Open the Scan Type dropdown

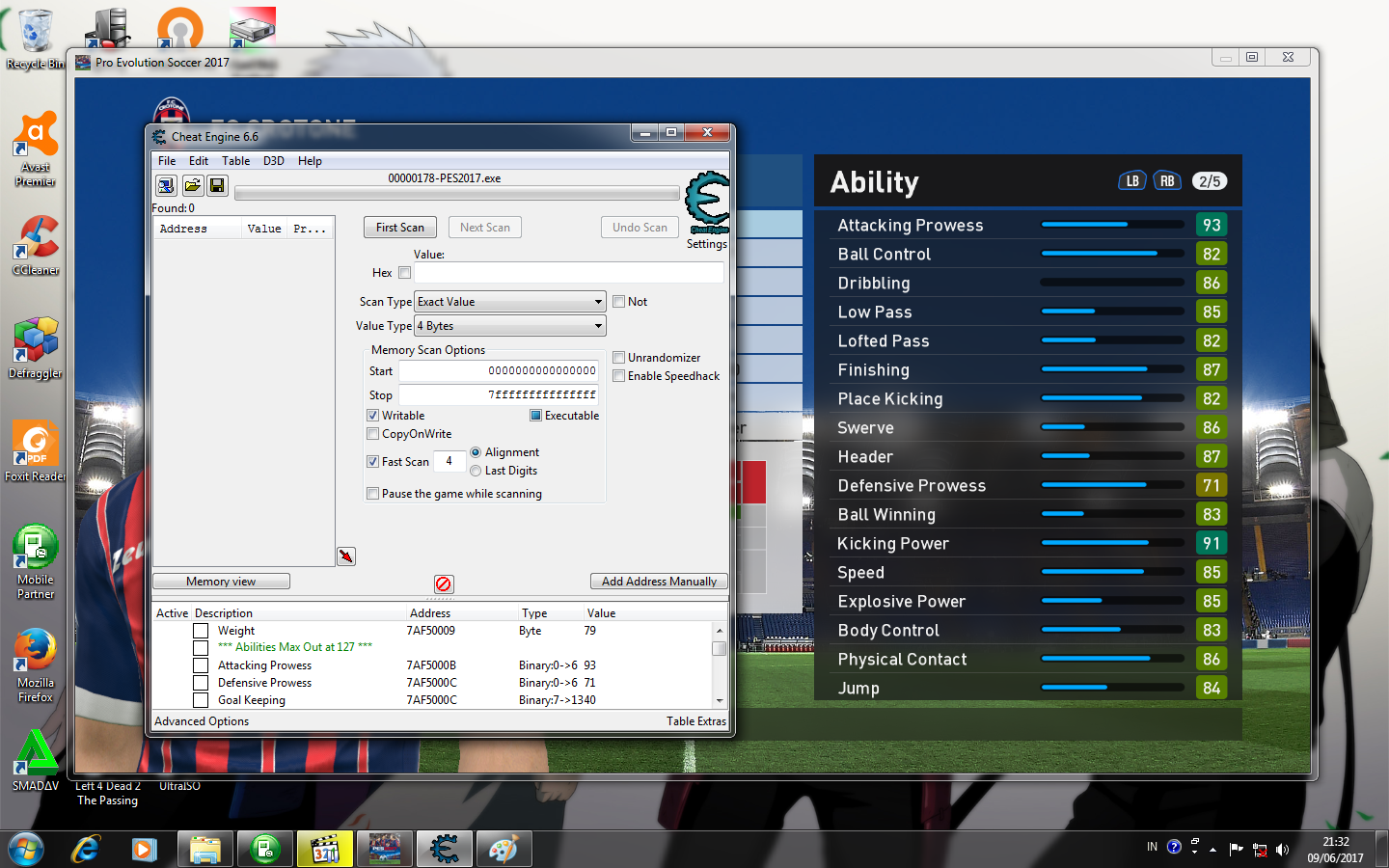click(x=510, y=302)
